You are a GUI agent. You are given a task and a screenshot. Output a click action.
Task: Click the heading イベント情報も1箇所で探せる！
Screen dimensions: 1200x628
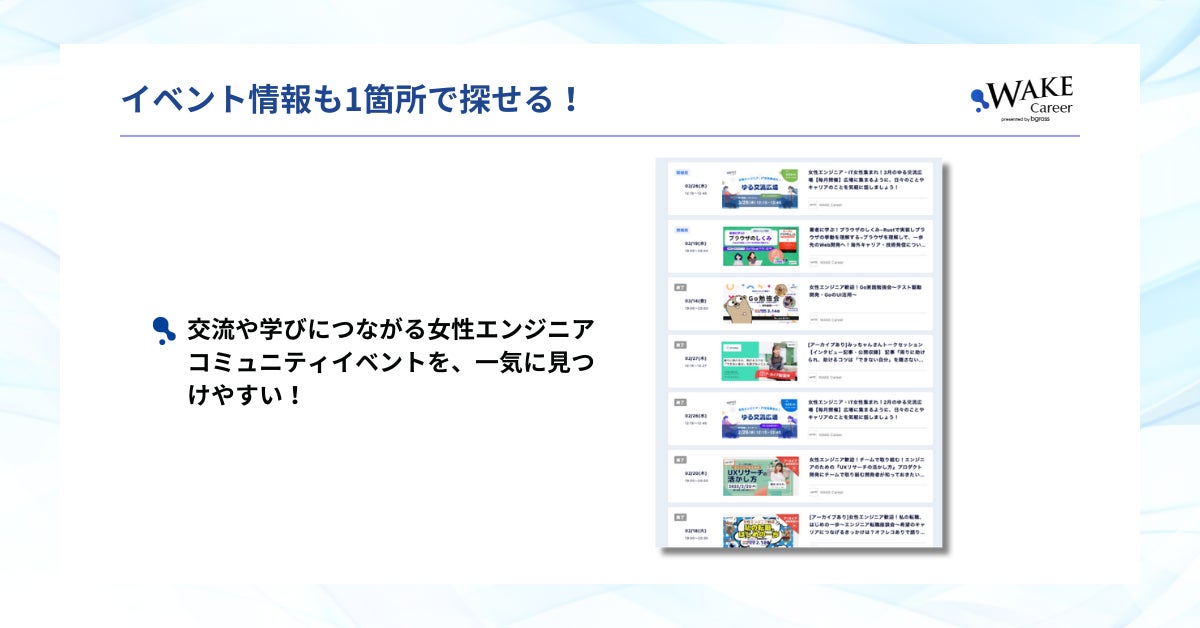[x=350, y=99]
